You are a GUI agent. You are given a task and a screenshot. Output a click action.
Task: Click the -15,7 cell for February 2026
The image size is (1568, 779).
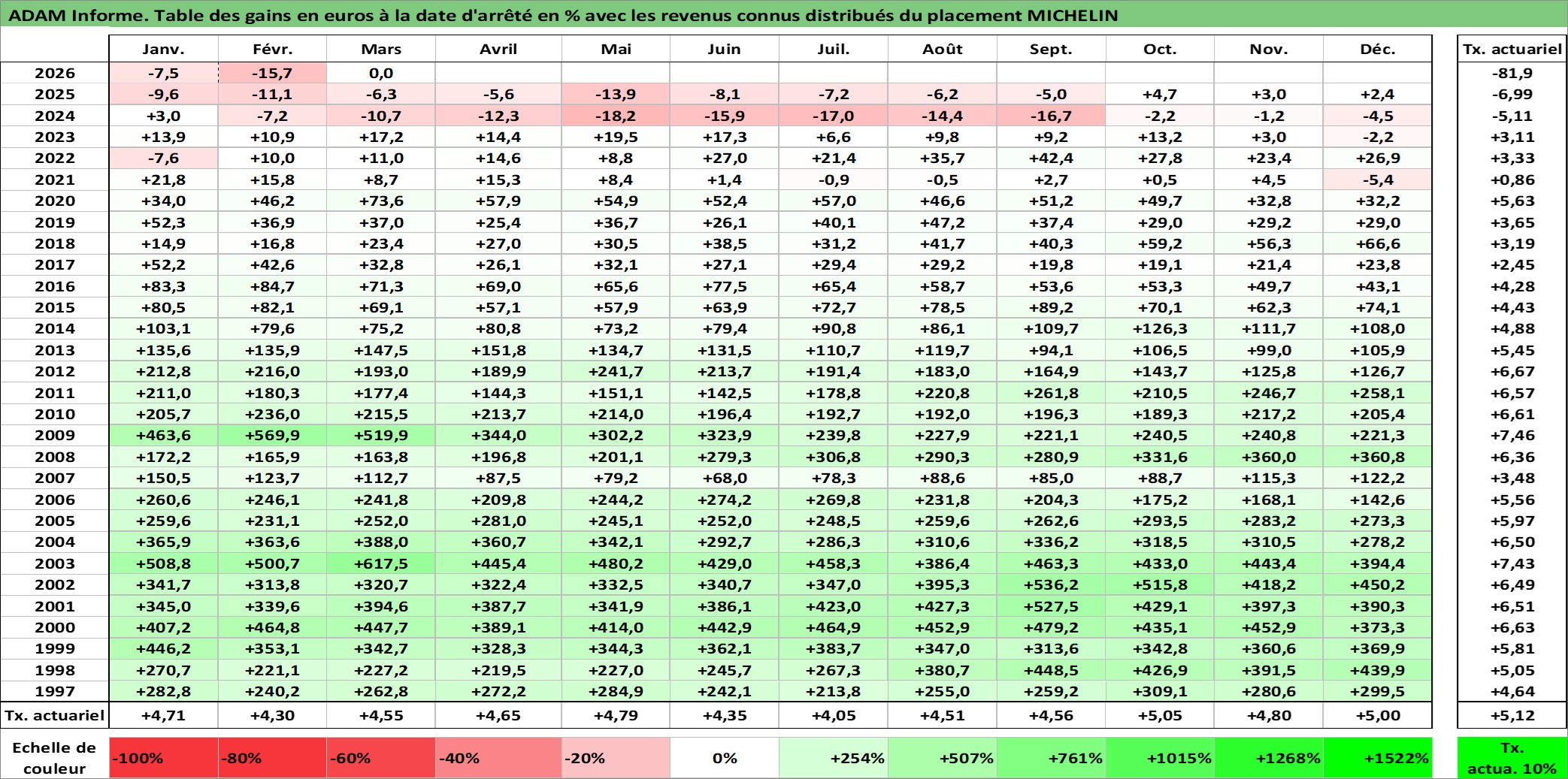click(x=272, y=73)
